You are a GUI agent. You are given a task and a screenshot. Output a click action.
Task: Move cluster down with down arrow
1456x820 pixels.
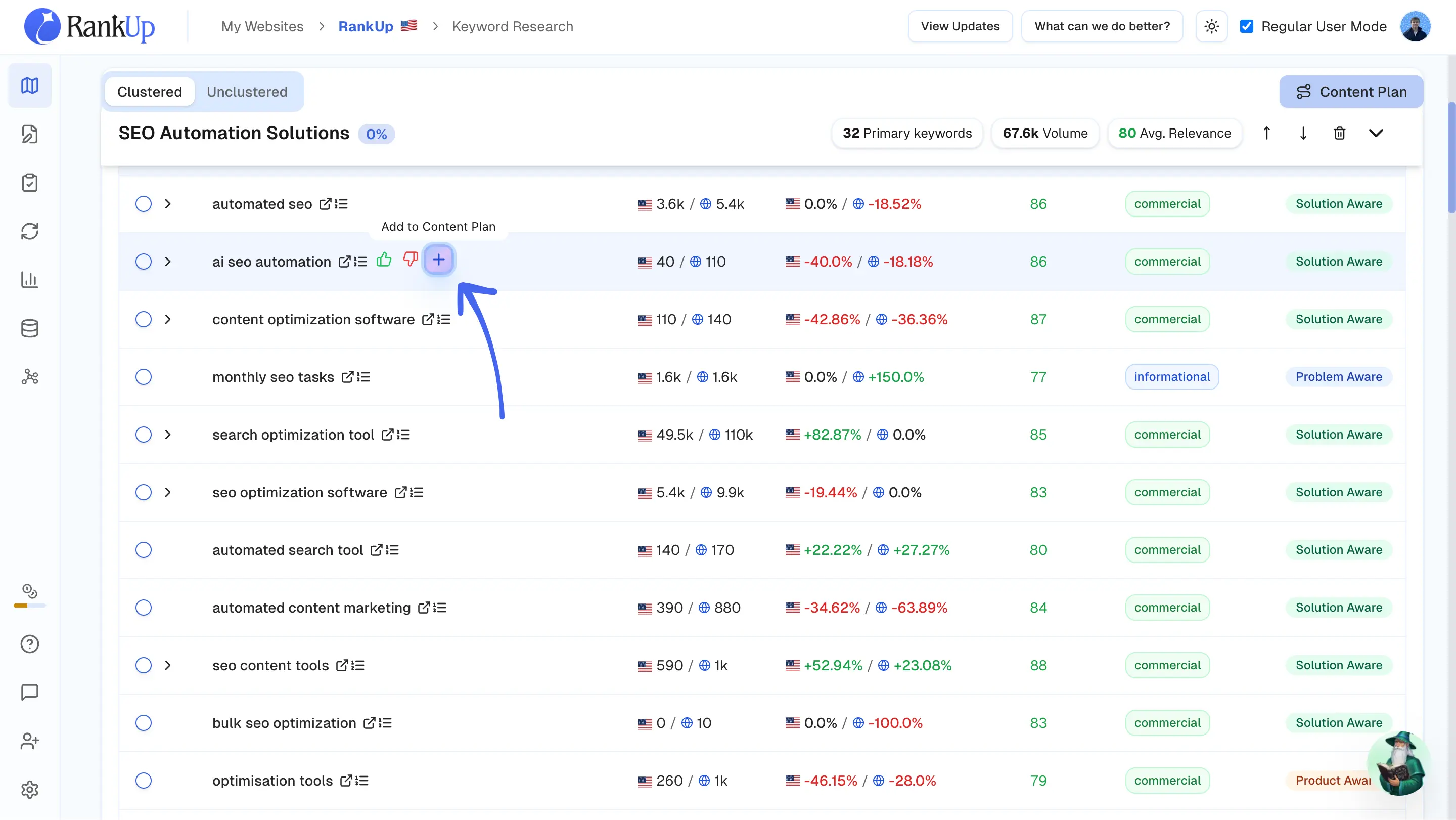pos(1303,134)
